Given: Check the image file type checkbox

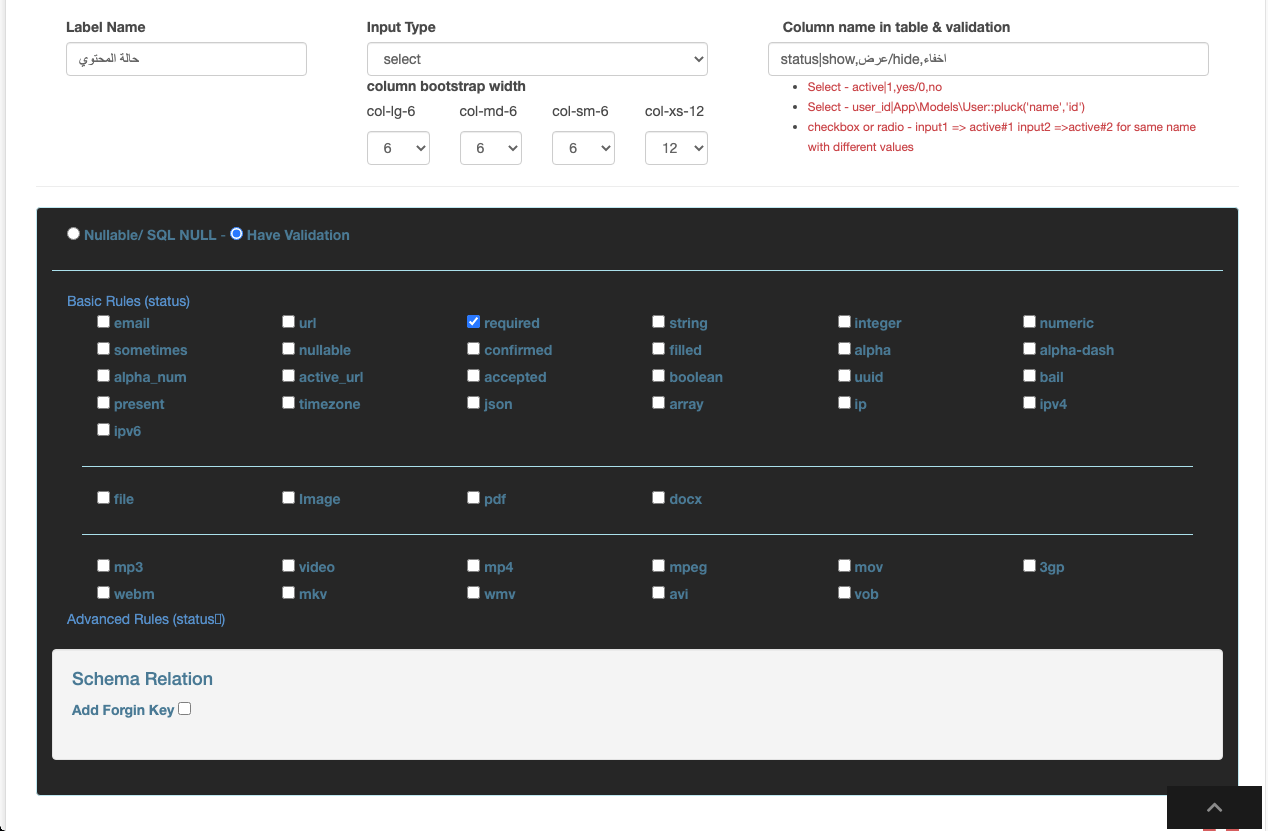Looking at the screenshot, I should [289, 498].
